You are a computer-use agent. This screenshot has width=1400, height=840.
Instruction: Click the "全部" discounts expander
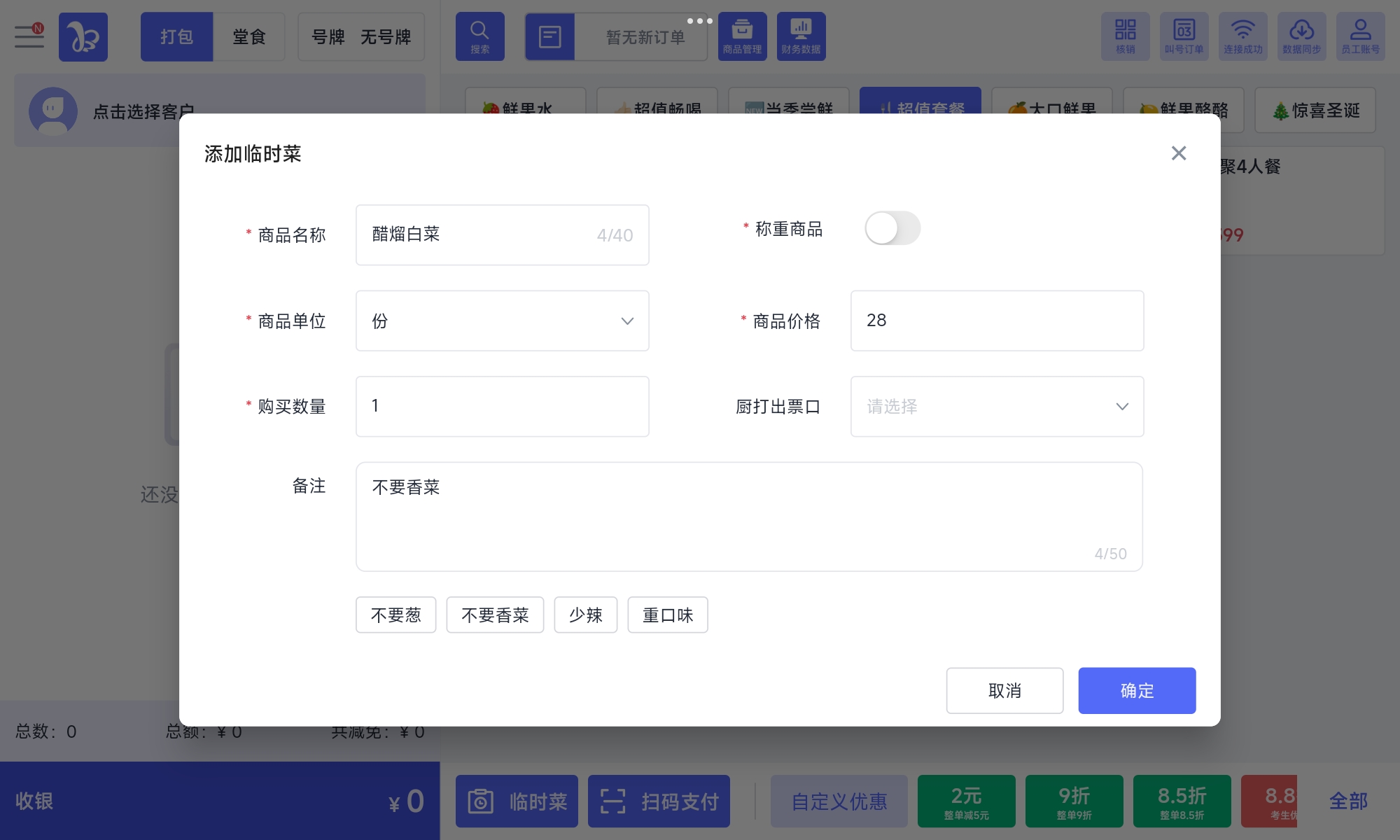pyautogui.click(x=1348, y=801)
